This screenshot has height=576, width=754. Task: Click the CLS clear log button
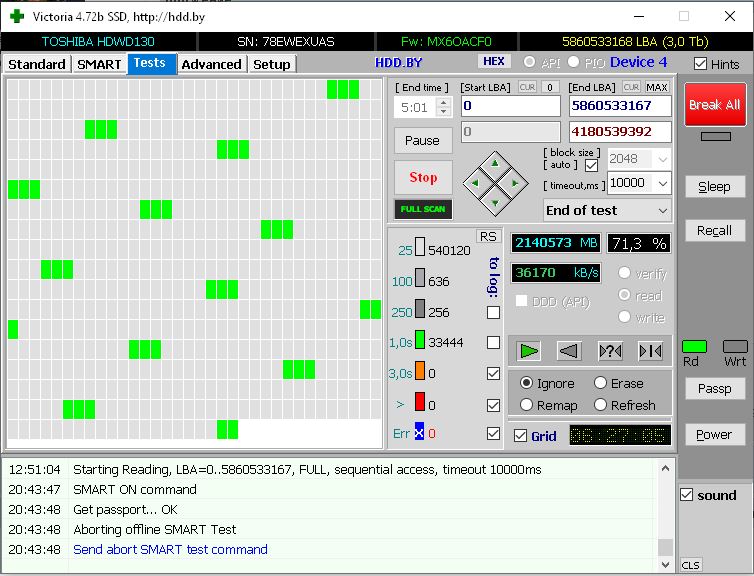[x=691, y=565]
